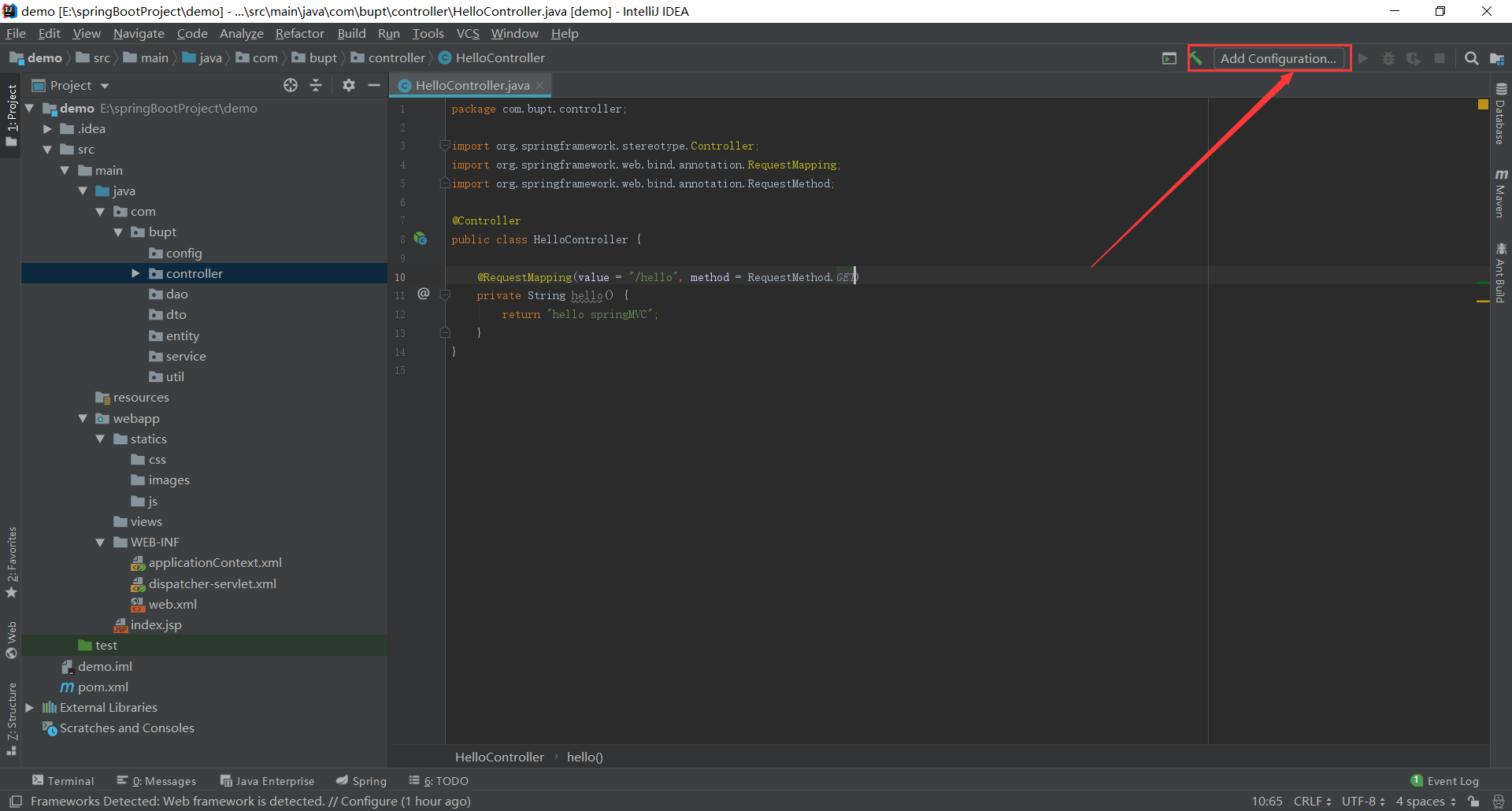Click the locate current file crosshair icon
Viewport: 1512px width, 811px height.
[291, 85]
